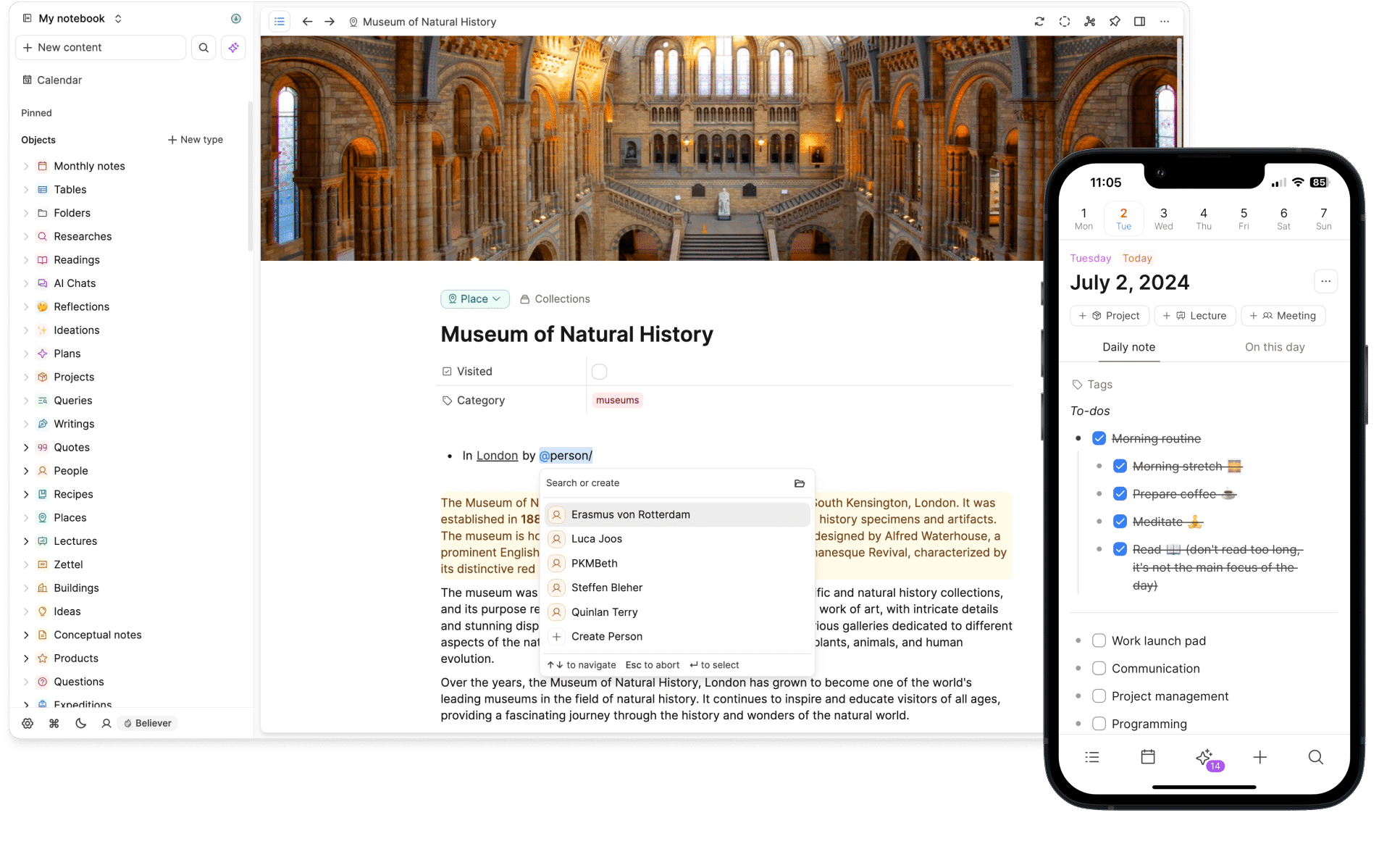The image size is (1400, 844).
Task: Pin the page with the pin icon
Action: [x=1115, y=22]
